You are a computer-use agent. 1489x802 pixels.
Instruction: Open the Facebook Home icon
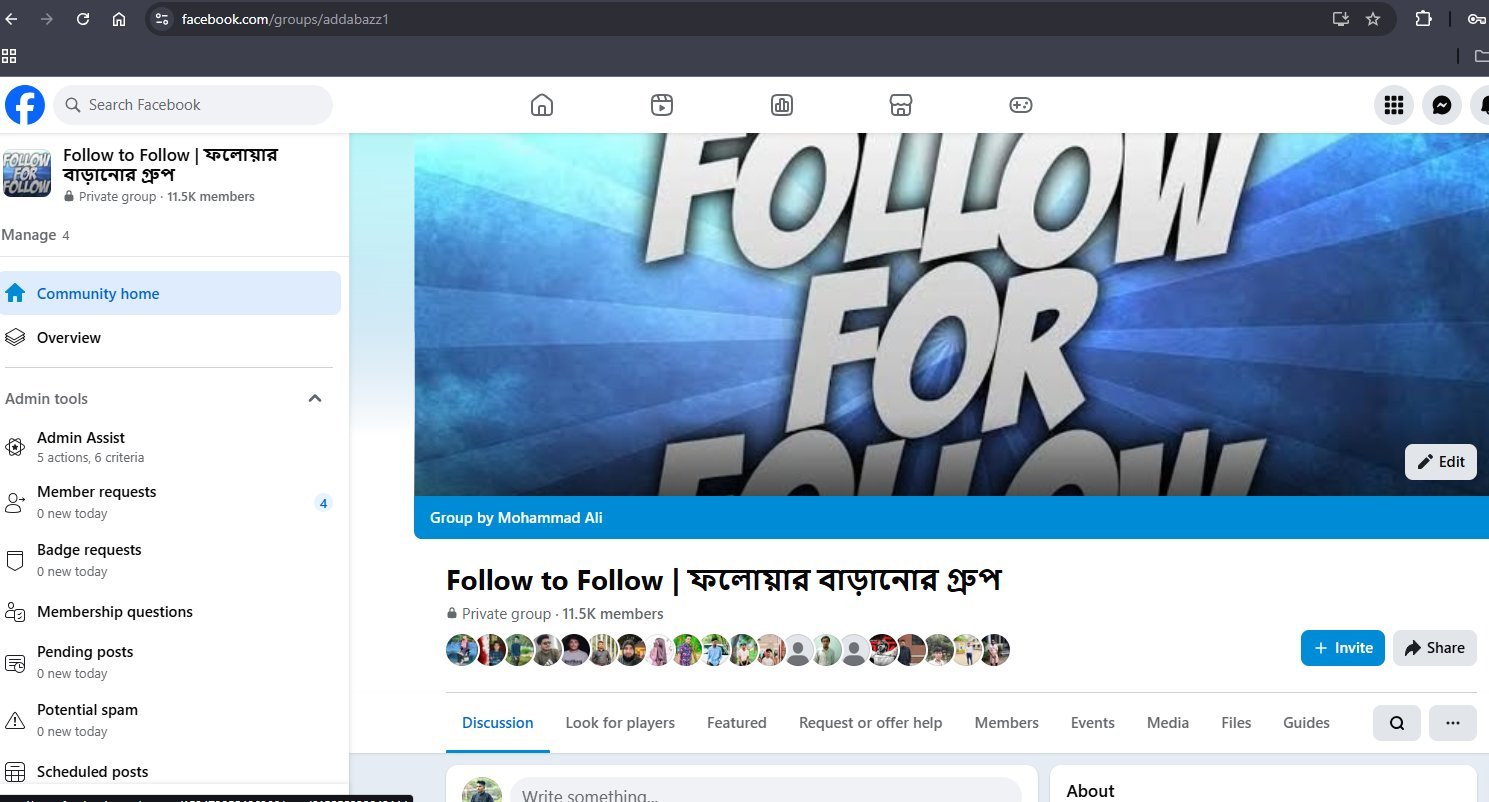pyautogui.click(x=541, y=105)
